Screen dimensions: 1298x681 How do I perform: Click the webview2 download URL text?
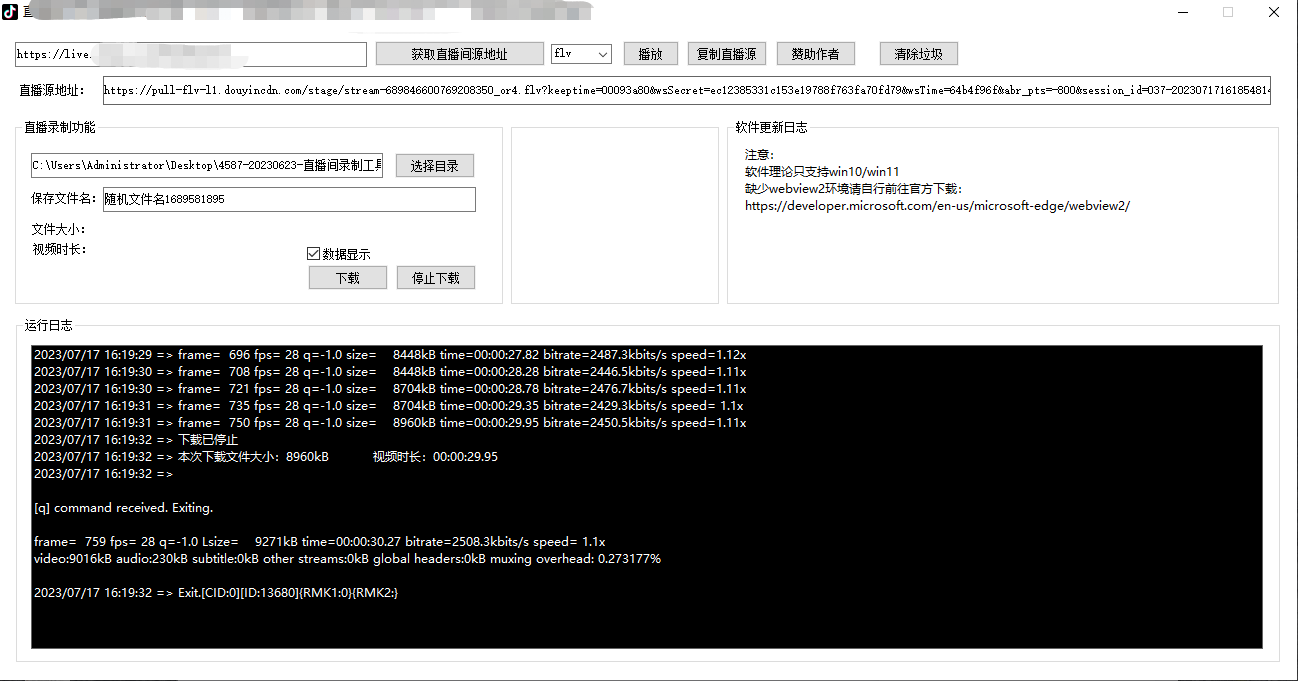coord(937,206)
